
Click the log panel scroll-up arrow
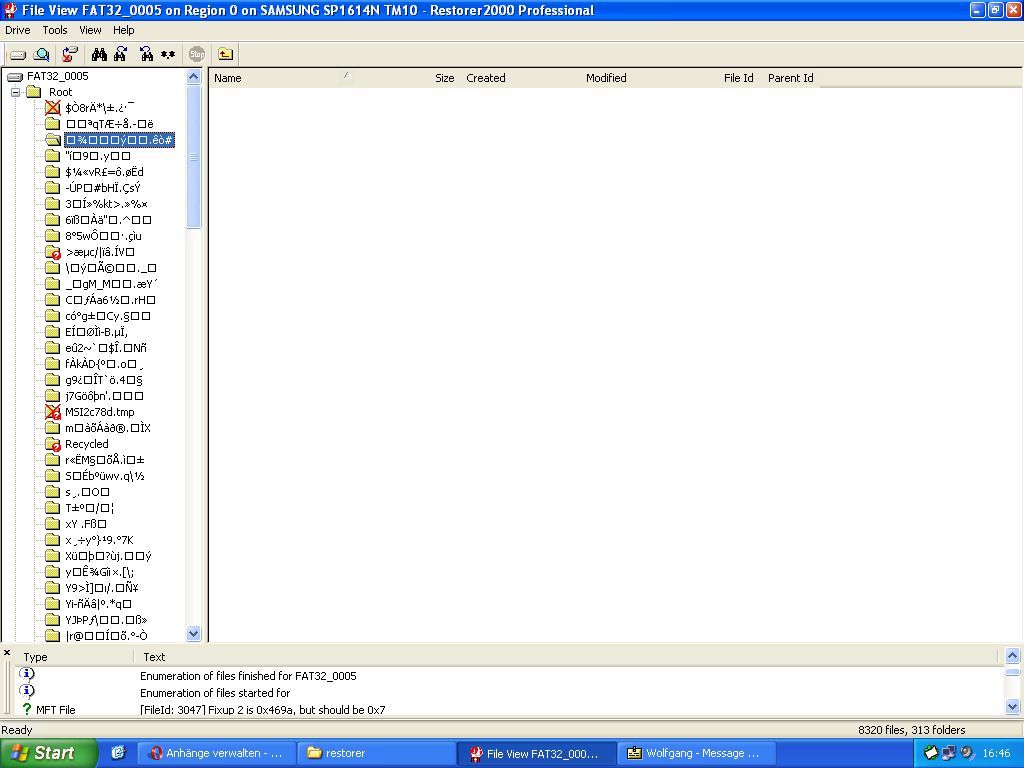click(x=1012, y=655)
